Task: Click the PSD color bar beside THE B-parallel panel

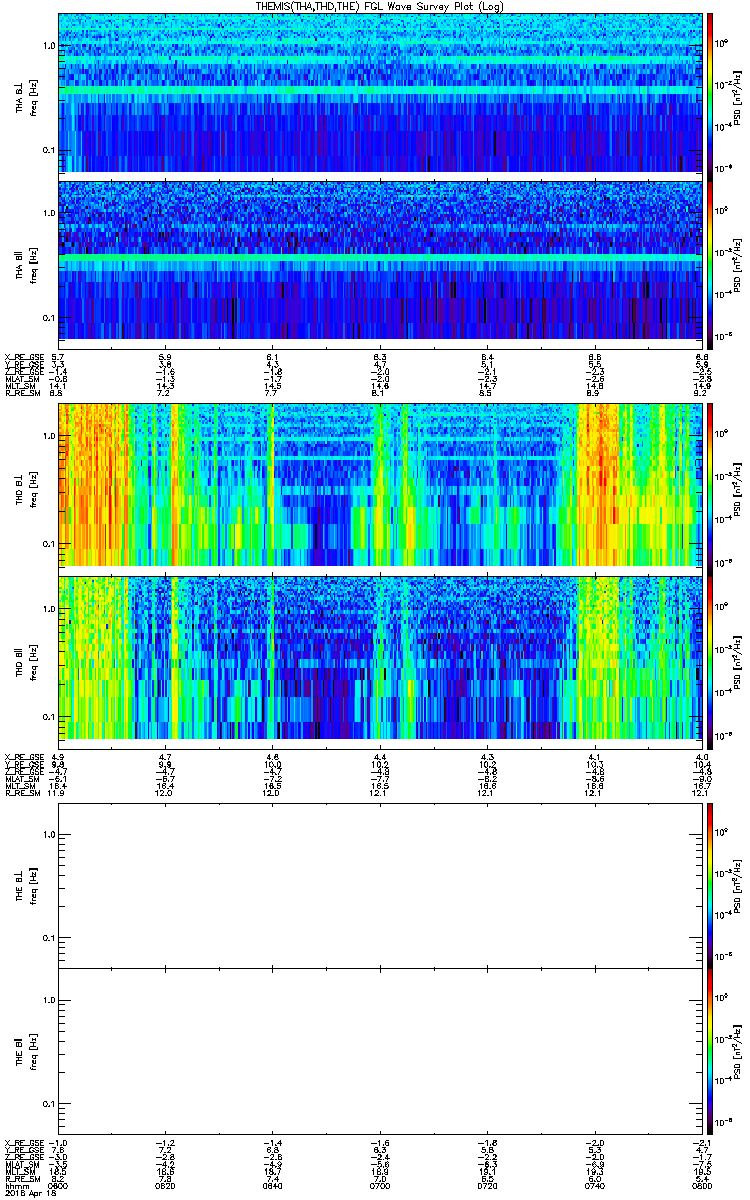Action: pyautogui.click(x=709, y=1050)
